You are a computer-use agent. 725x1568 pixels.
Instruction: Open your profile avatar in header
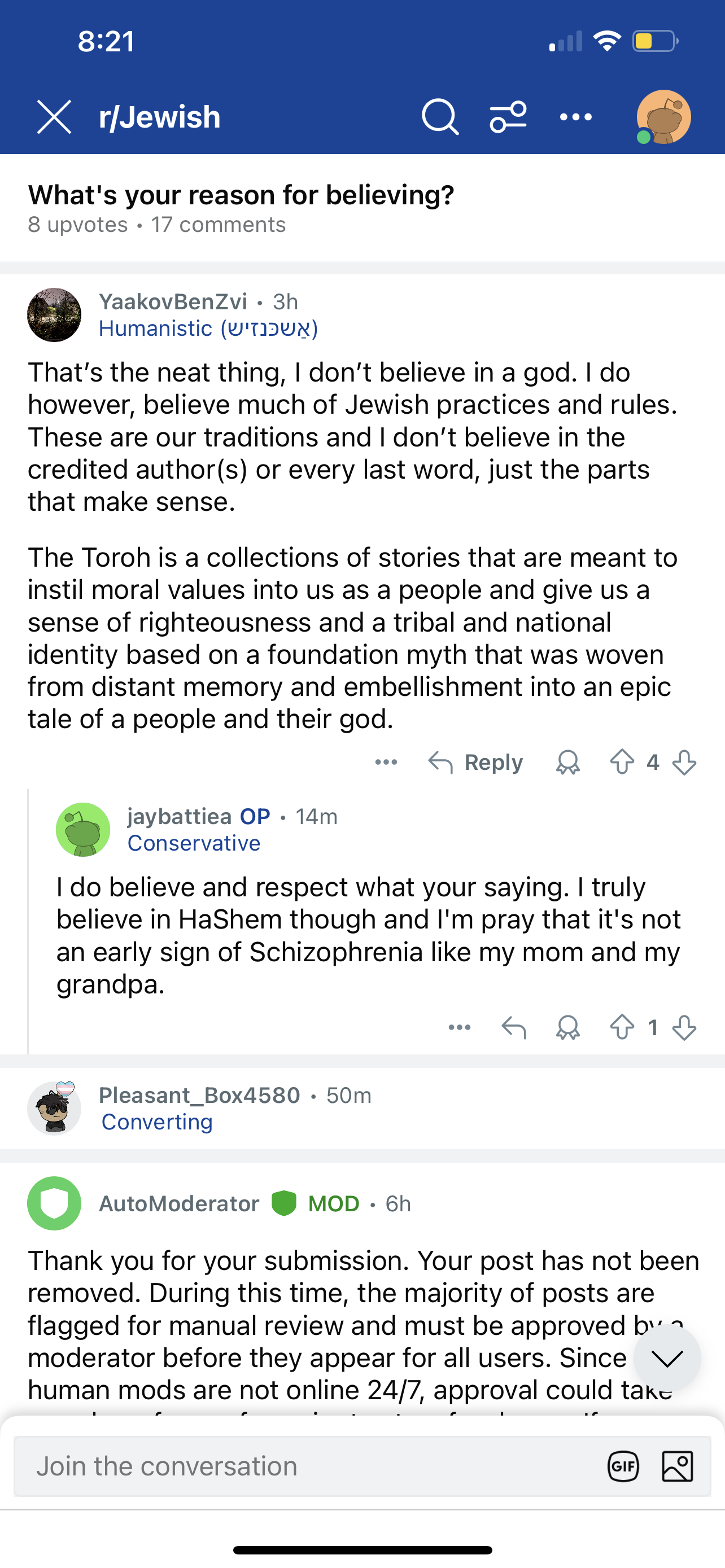(663, 116)
